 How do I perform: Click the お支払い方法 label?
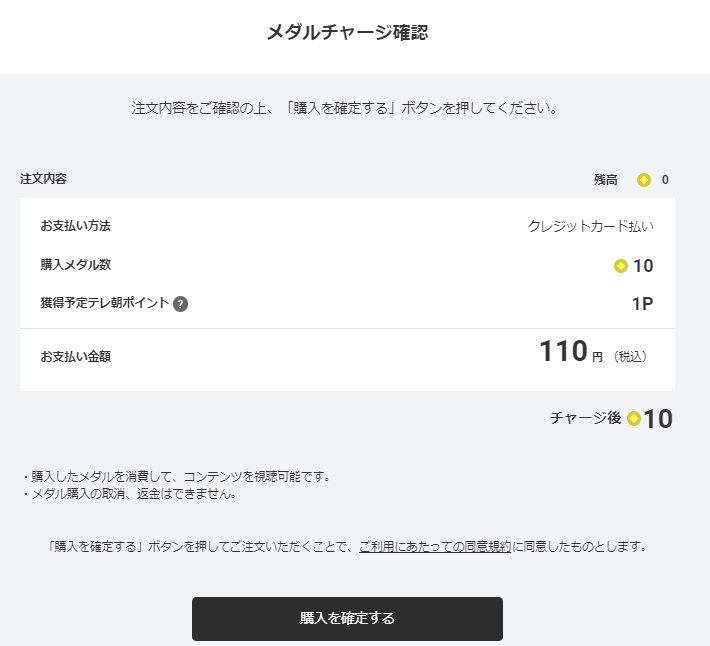[x=75, y=226]
